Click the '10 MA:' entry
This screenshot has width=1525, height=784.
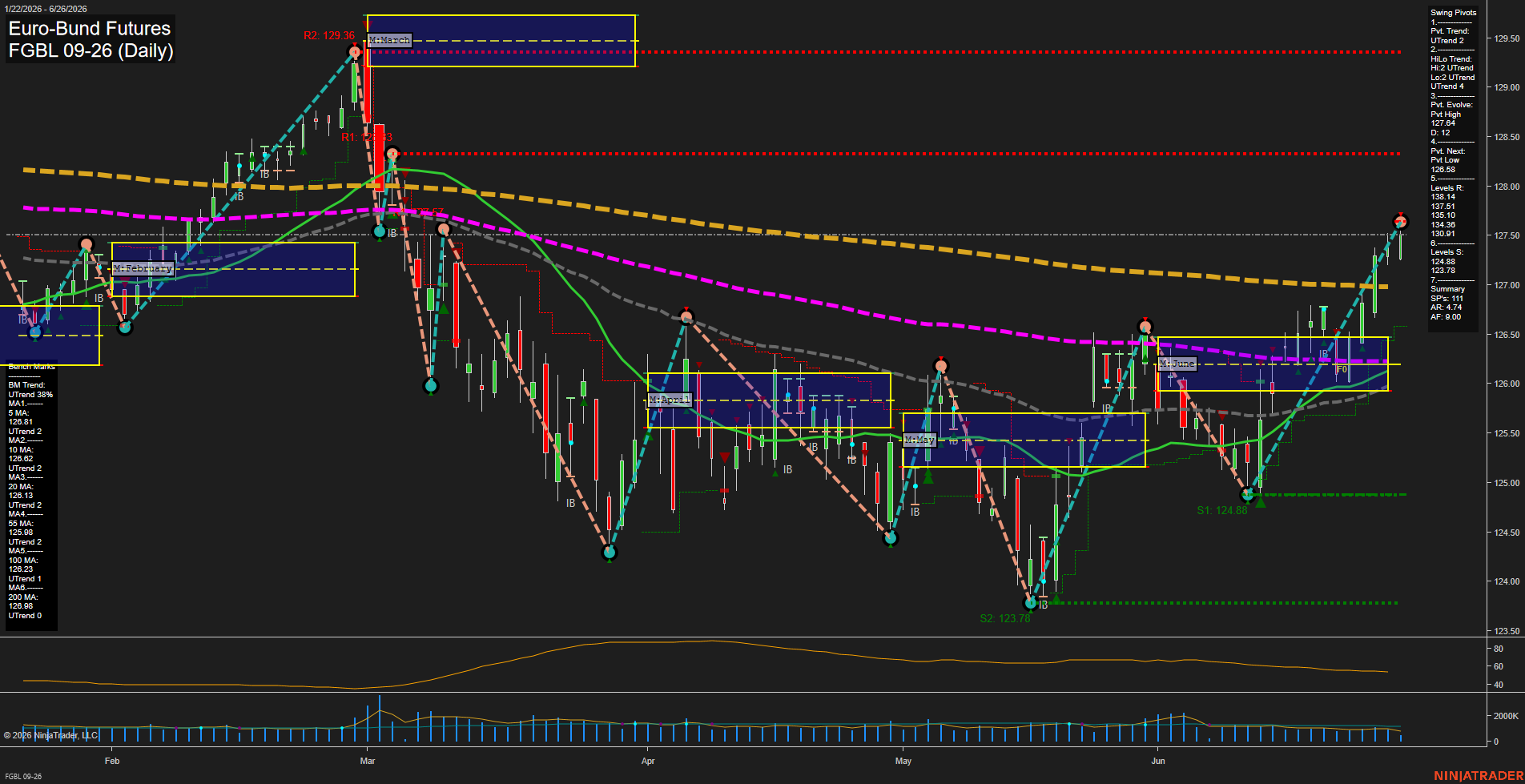pos(21,450)
